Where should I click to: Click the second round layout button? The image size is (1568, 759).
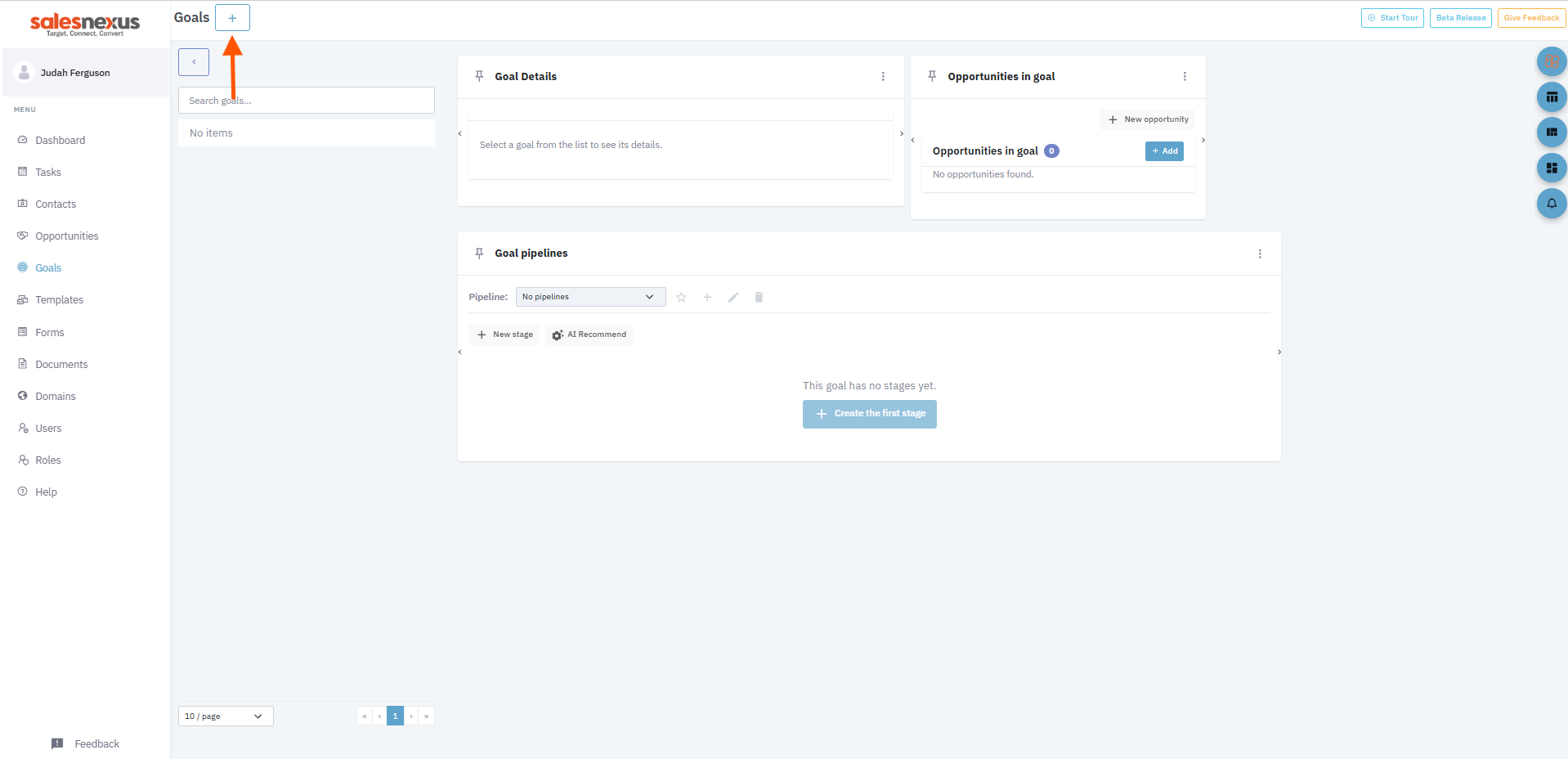tap(1552, 97)
